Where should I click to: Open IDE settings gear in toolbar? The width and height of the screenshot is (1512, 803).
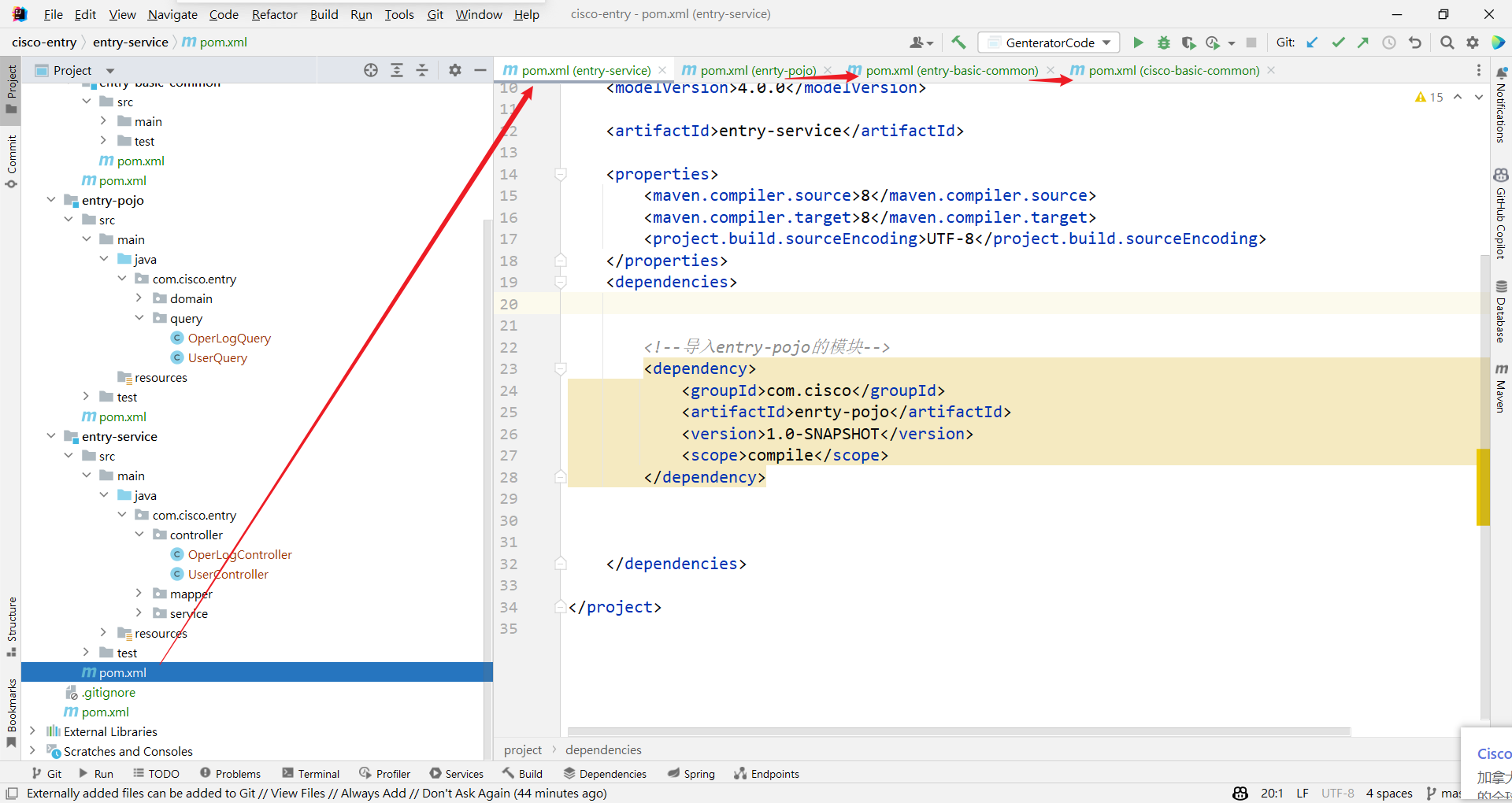coord(1473,43)
